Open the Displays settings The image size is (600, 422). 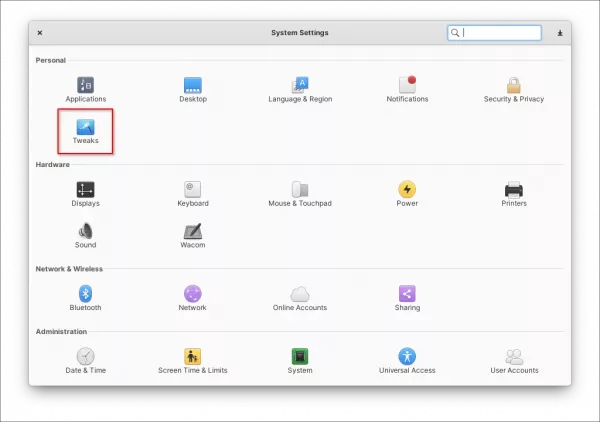(85, 194)
